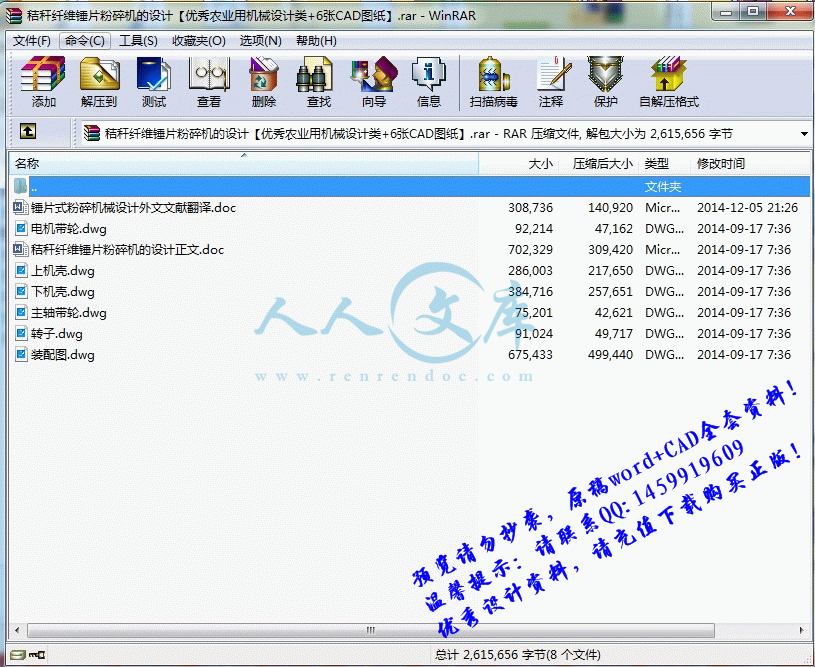Open the 帮助(H) menu
The height and width of the screenshot is (667, 815).
click(x=316, y=41)
